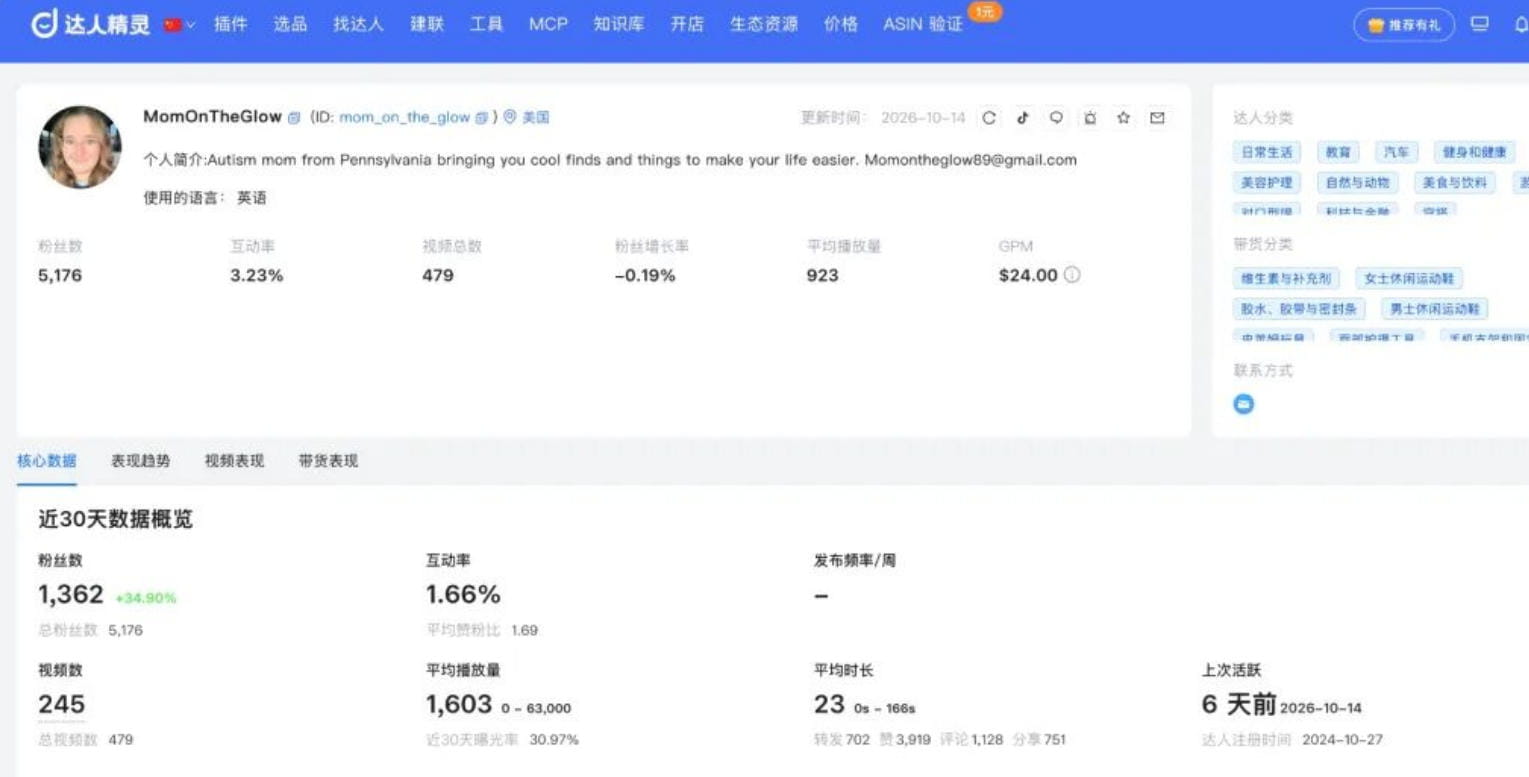
Task: Switch to the 表现趋势 tab
Action: (141, 461)
